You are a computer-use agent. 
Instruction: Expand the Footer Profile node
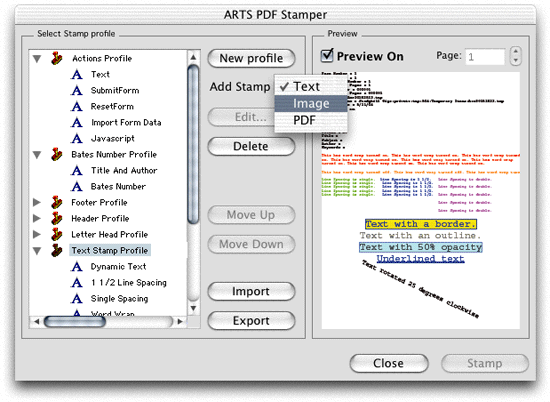click(36, 202)
